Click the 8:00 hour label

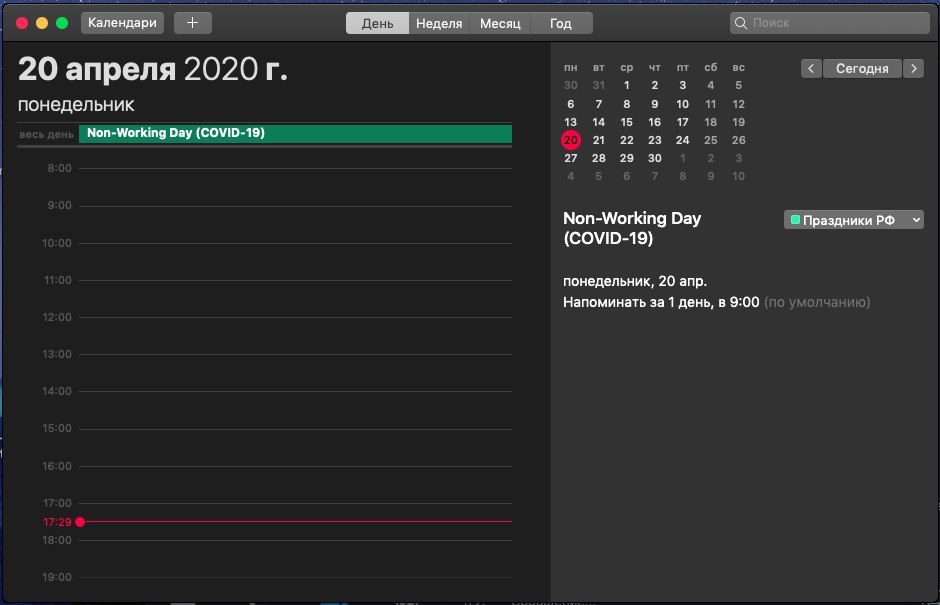59,168
